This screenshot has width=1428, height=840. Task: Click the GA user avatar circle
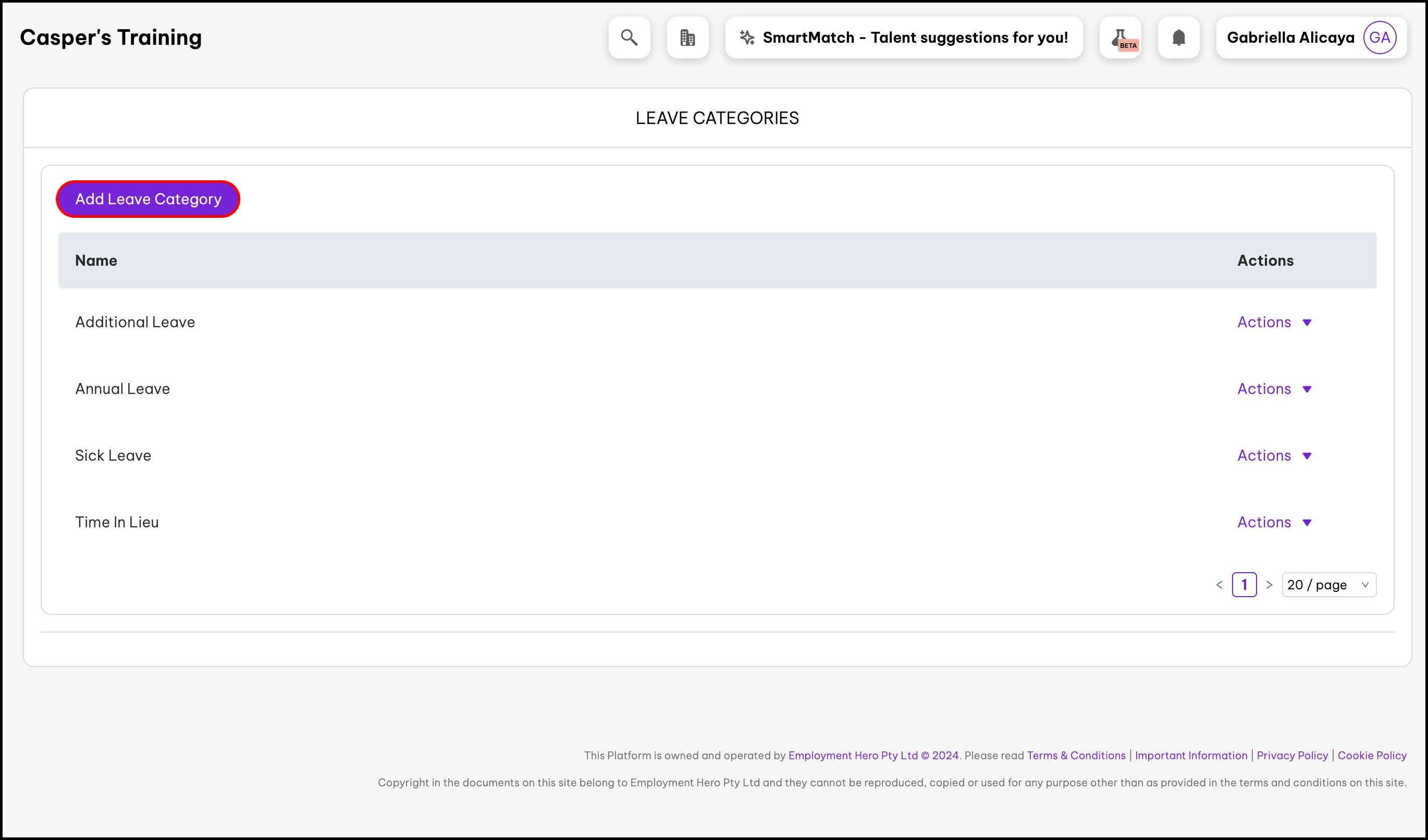1379,38
